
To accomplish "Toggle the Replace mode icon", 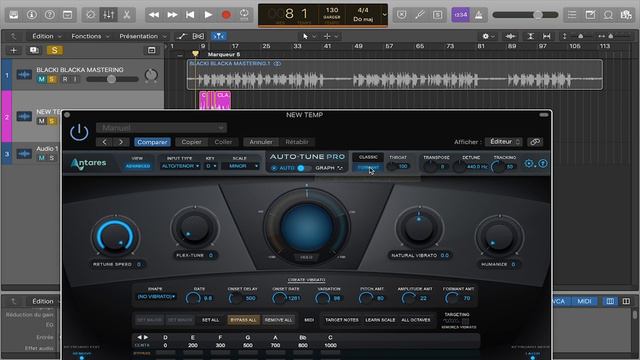I will coord(402,15).
